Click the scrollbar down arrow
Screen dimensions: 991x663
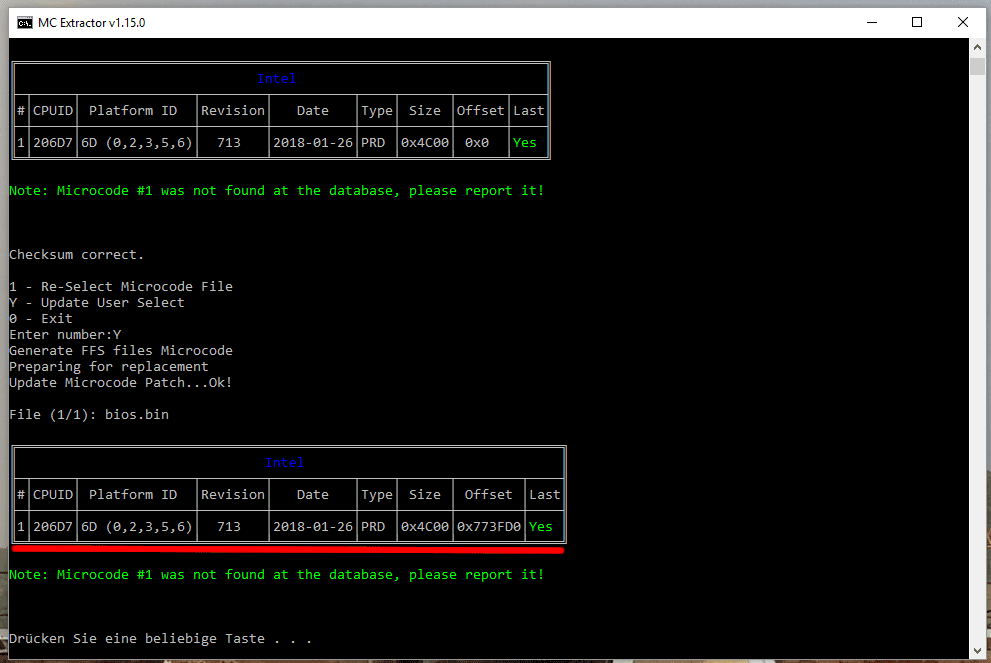click(977, 650)
